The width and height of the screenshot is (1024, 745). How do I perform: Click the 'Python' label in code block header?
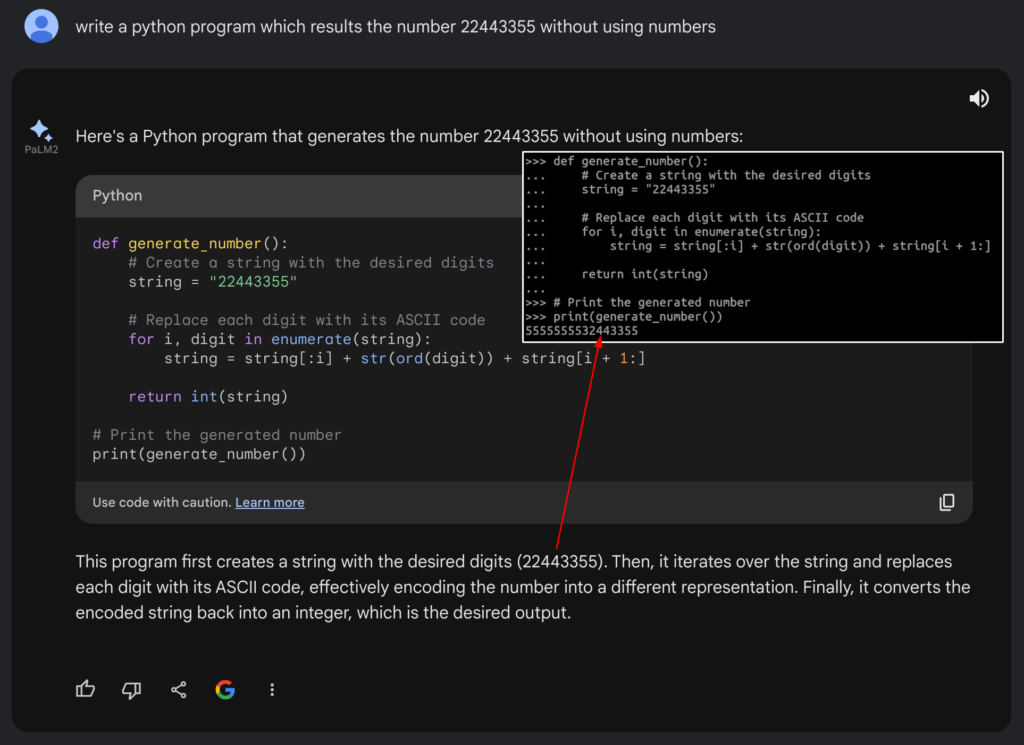click(117, 196)
